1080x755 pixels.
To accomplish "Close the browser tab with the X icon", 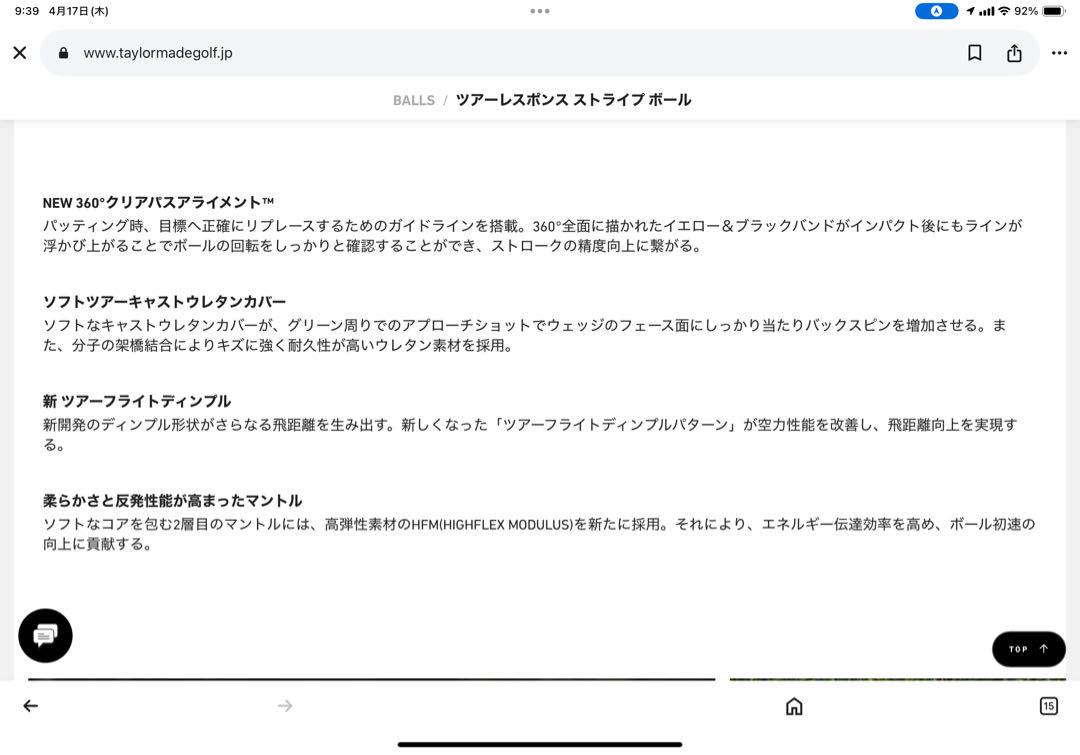I will [x=20, y=53].
